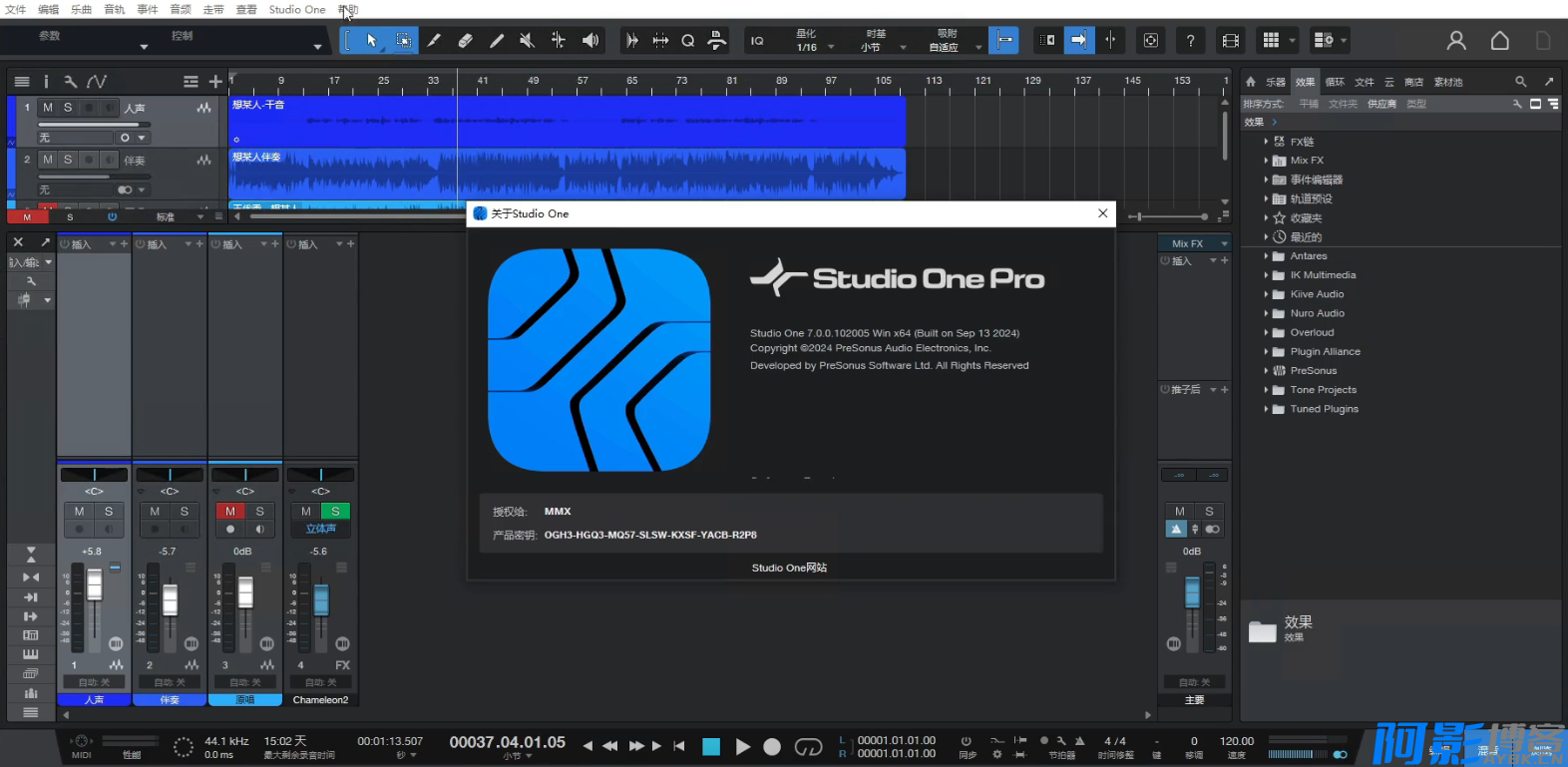This screenshot has width=1568, height=767.
Task: Click the global M mute button below tracks
Action: tap(27, 216)
